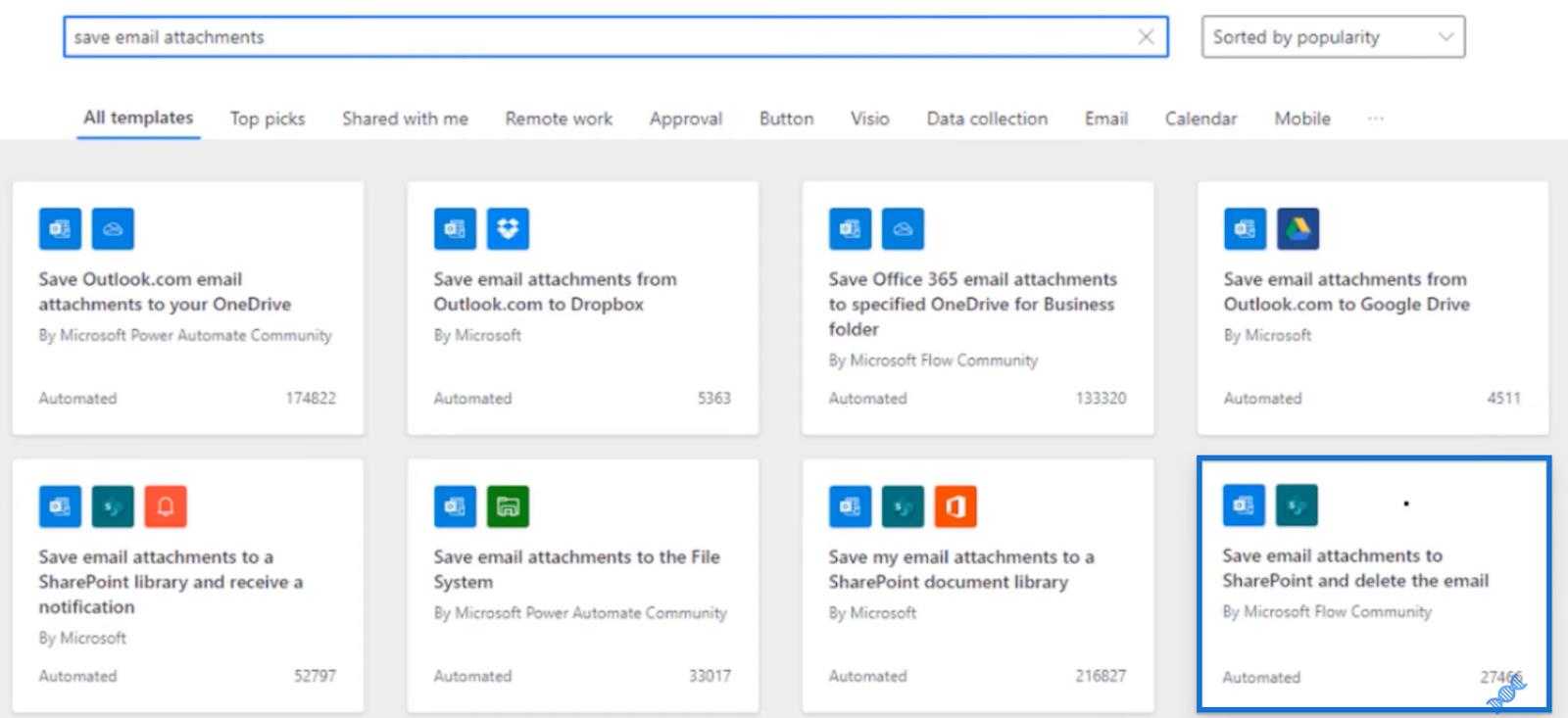The height and width of the screenshot is (718, 1568).
Task: Click SharePoint icon on delete the email card
Action: tap(1297, 505)
